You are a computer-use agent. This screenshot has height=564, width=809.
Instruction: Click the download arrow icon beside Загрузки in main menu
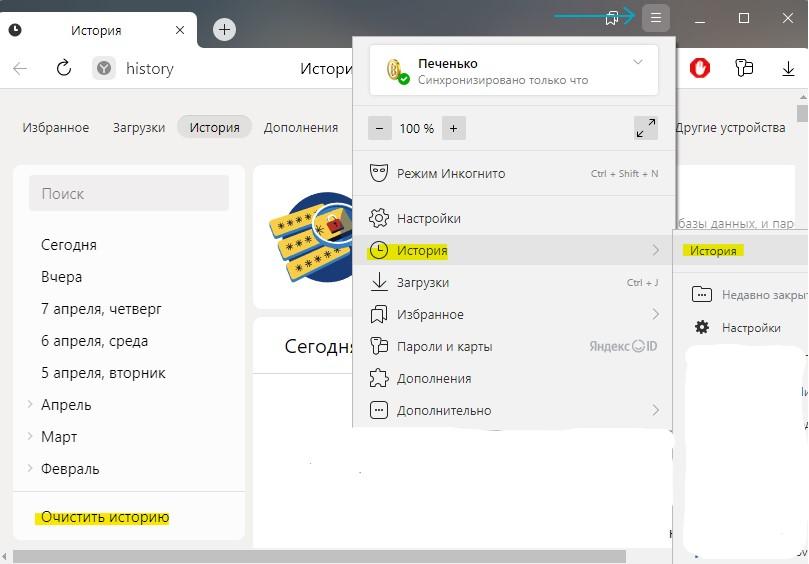[379, 282]
